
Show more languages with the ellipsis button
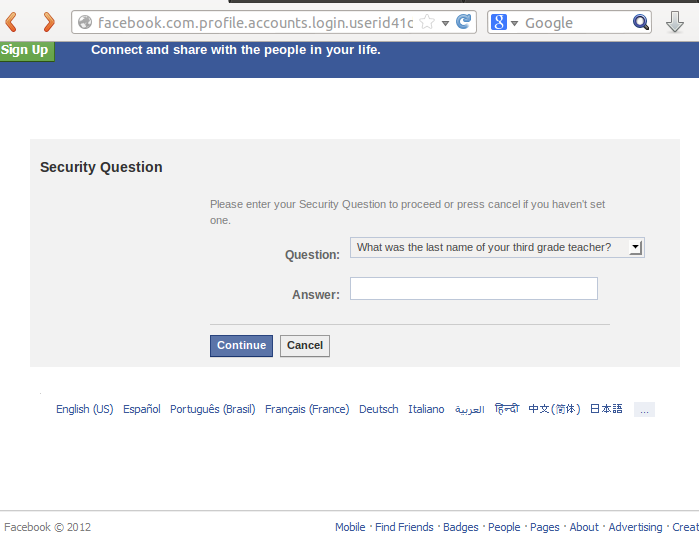[x=644, y=409]
